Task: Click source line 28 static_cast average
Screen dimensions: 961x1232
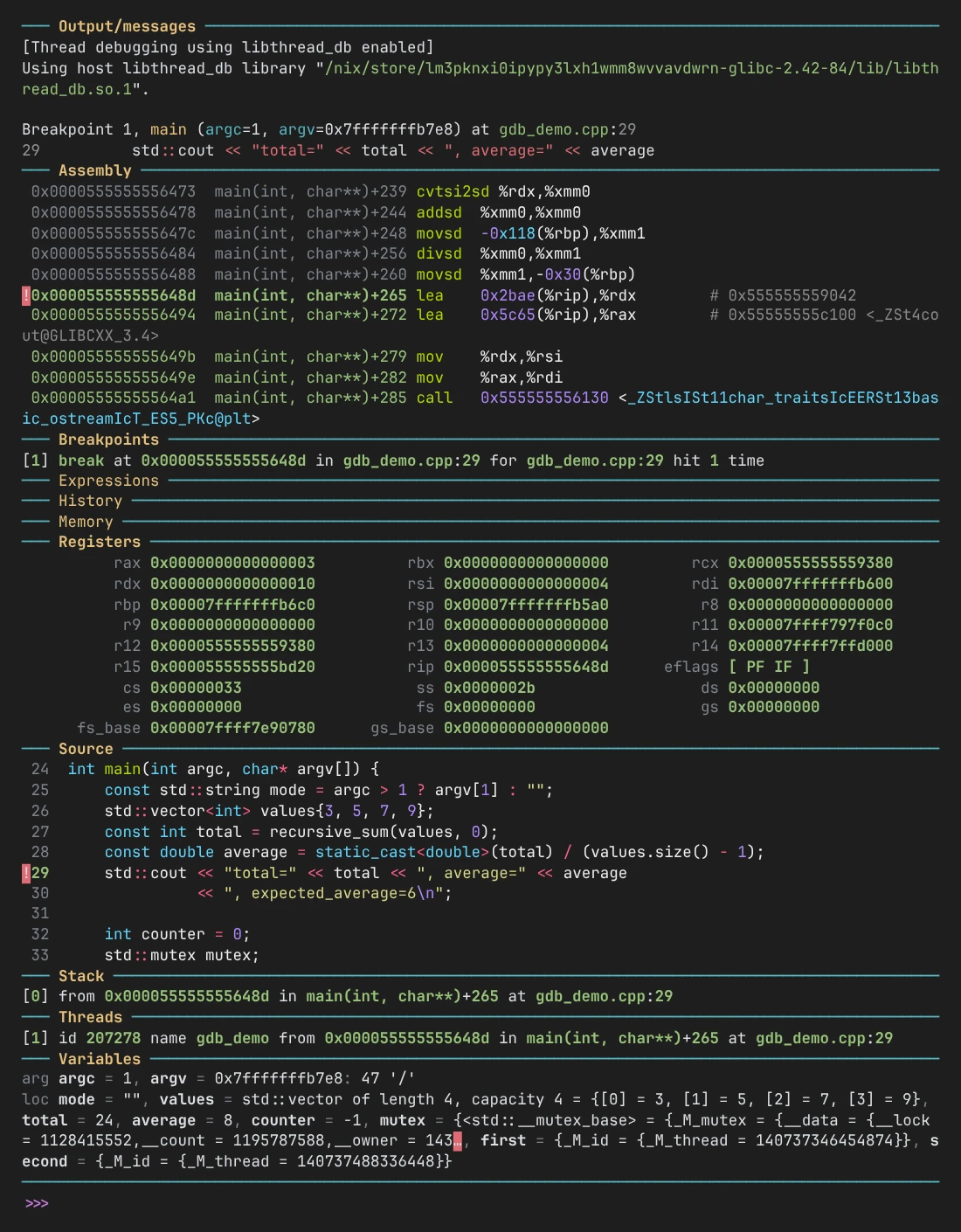Action: (x=434, y=852)
